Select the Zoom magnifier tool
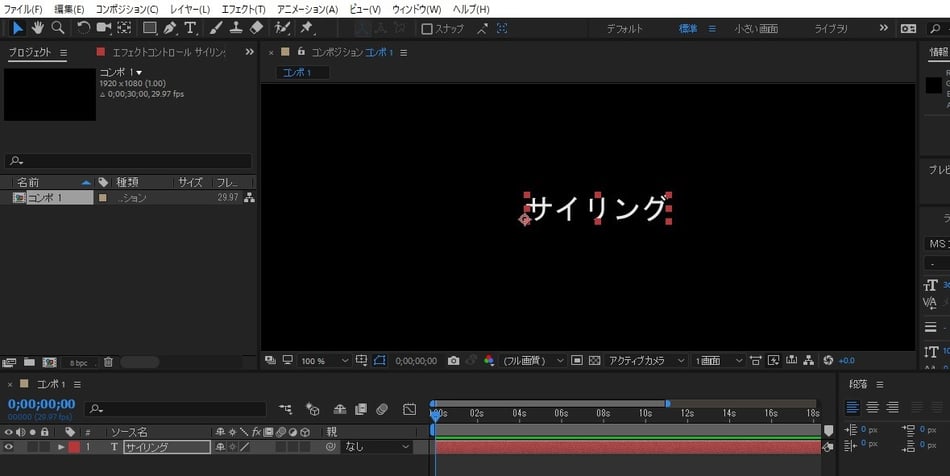 (58, 28)
